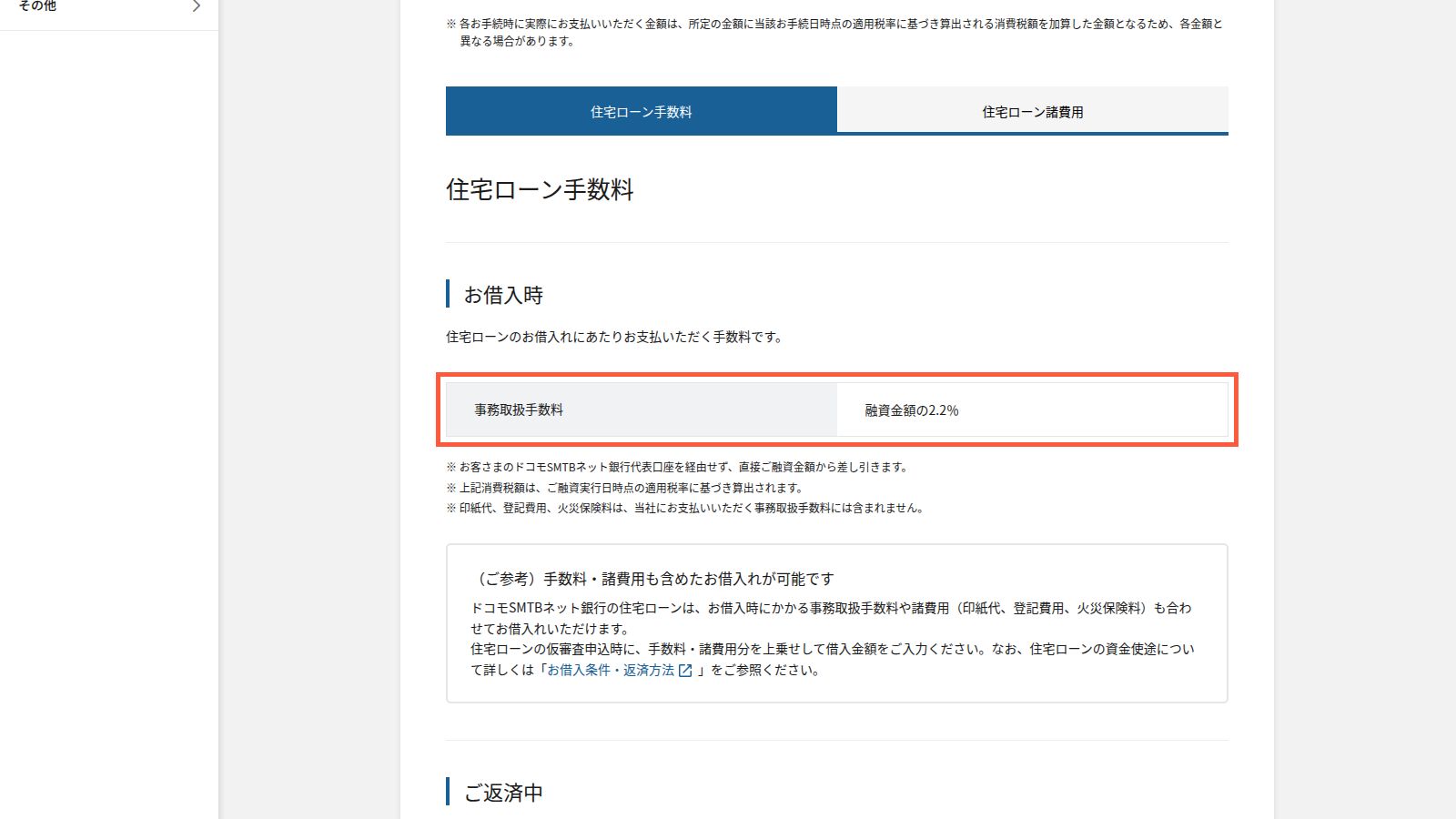Click the （ご参考）手数料・諸費用も含めたお借入れが可能です title
The image size is (1456, 819).
point(652,579)
